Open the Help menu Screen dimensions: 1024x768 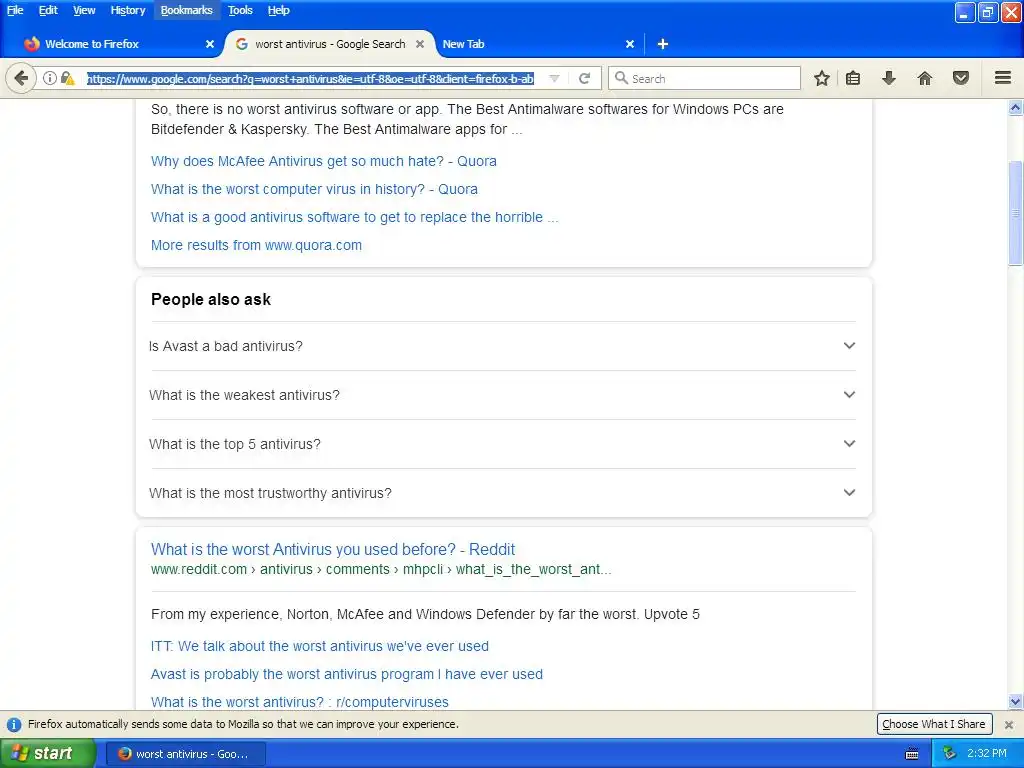pyautogui.click(x=278, y=10)
